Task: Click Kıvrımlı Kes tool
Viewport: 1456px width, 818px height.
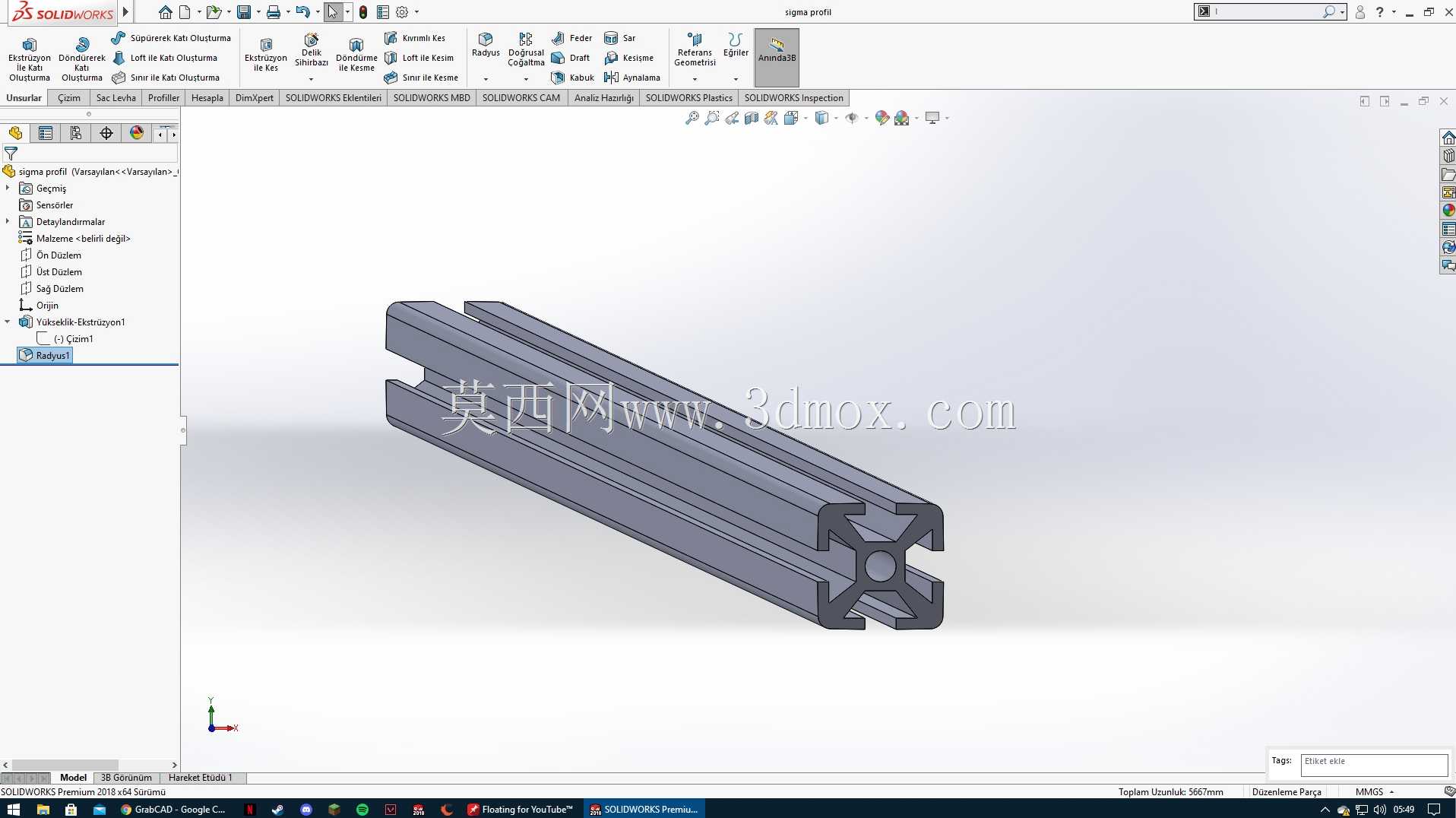Action: (415, 38)
